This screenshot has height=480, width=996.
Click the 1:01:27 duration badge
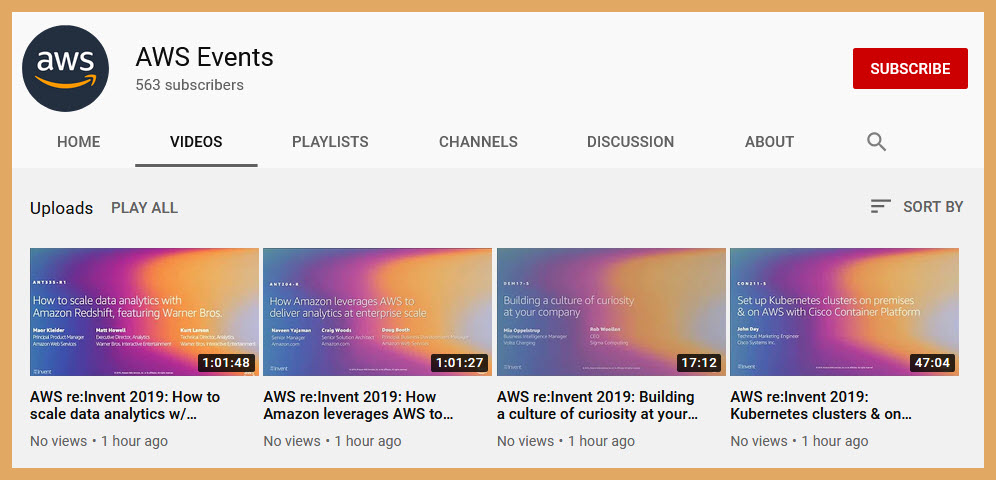point(460,363)
